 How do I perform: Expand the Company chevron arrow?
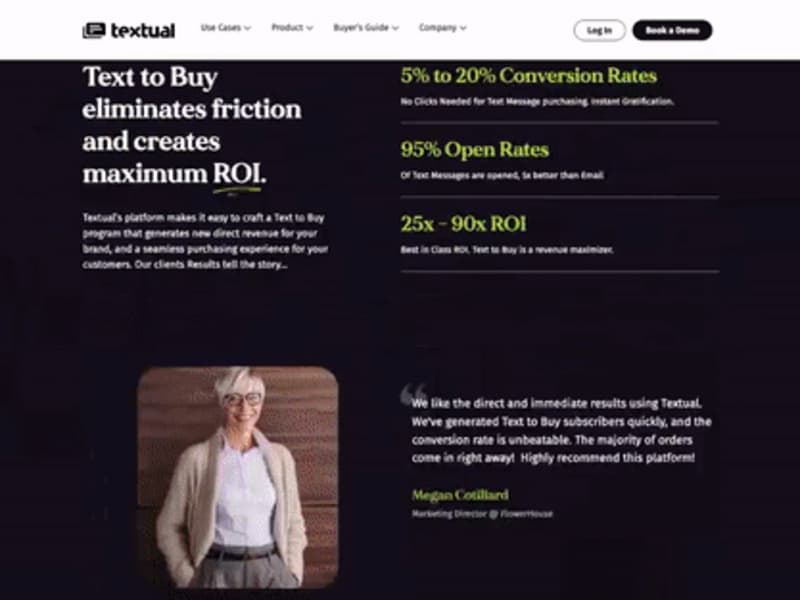[x=463, y=28]
